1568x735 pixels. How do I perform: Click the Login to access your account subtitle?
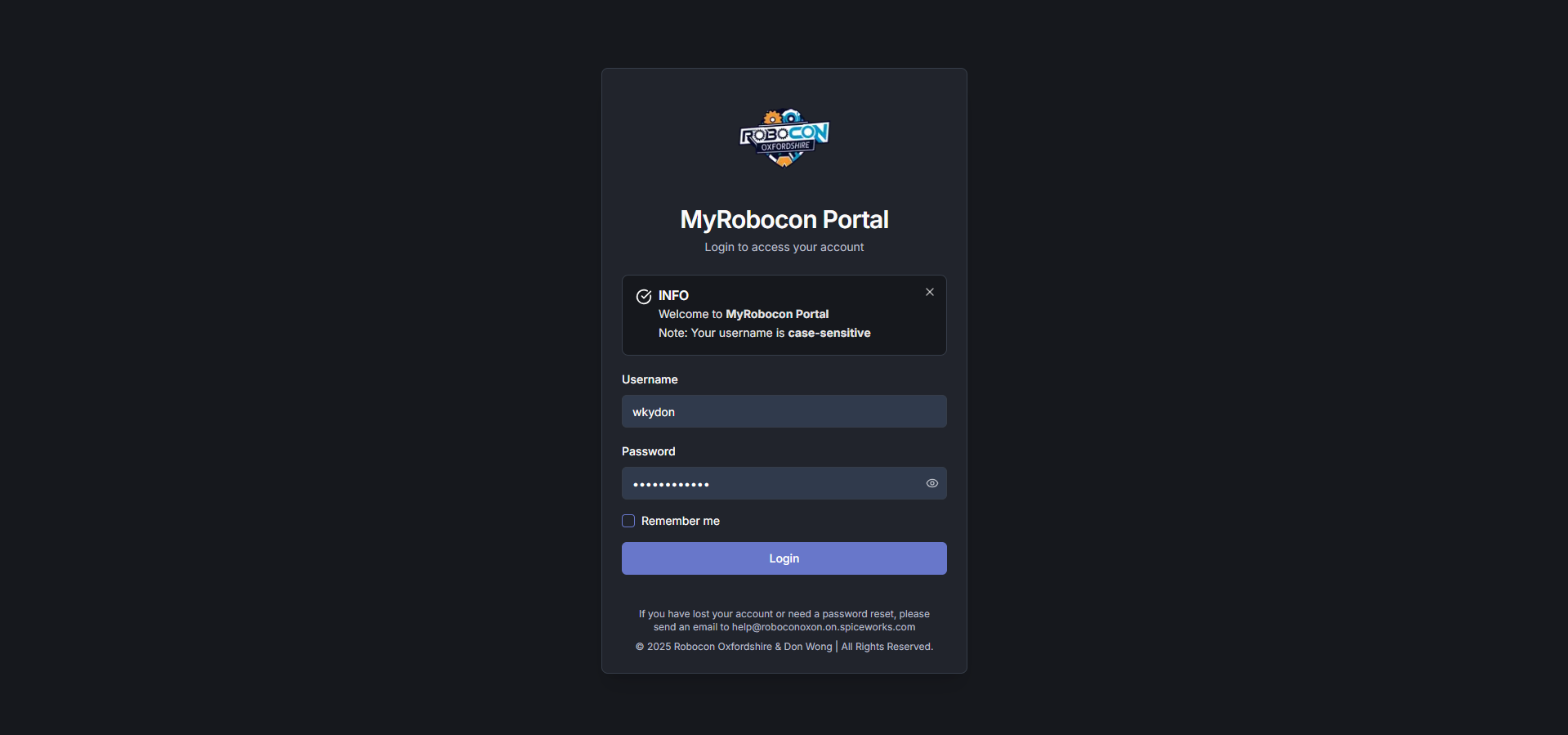click(784, 247)
